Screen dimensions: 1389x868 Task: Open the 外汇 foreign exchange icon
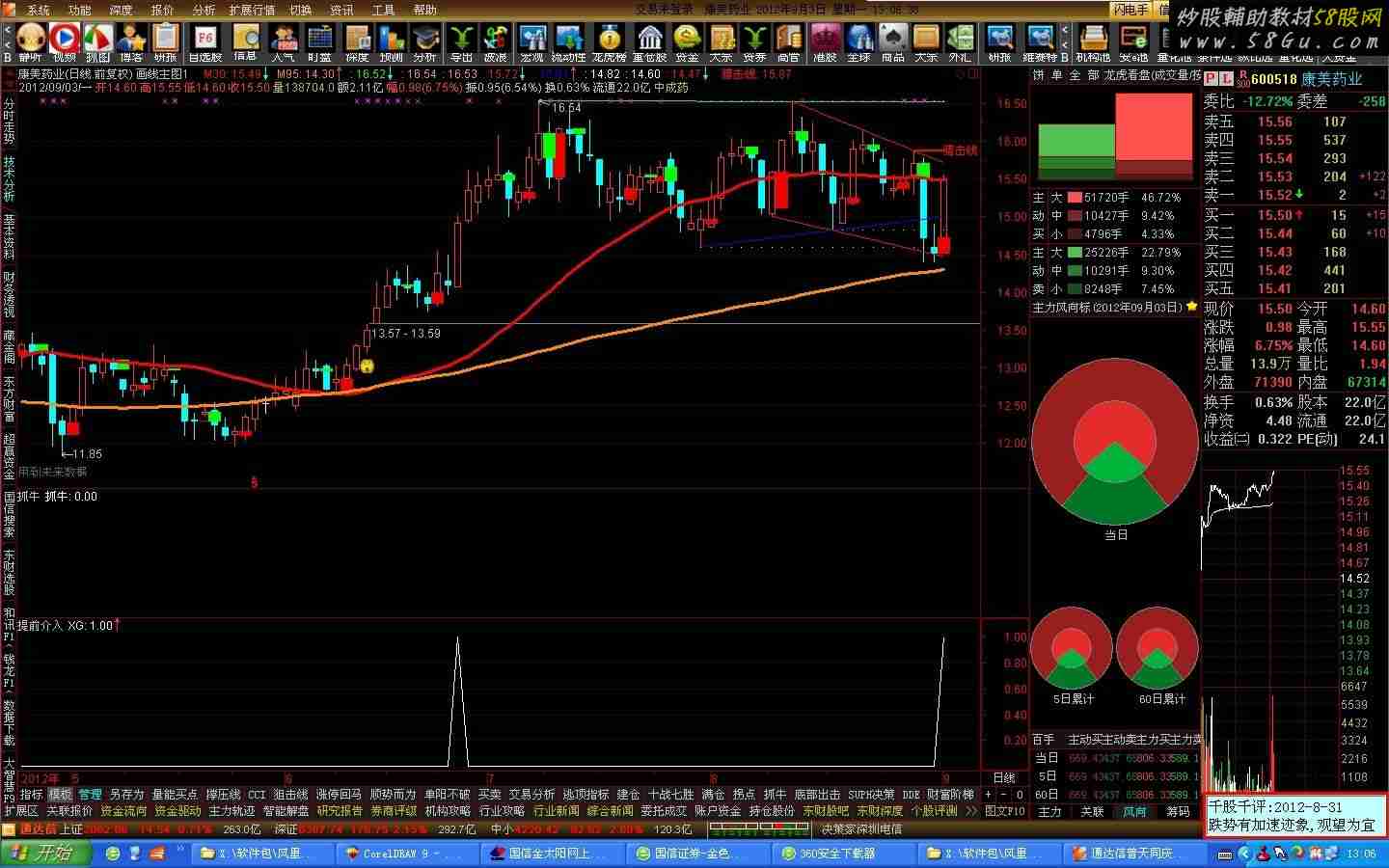click(960, 41)
